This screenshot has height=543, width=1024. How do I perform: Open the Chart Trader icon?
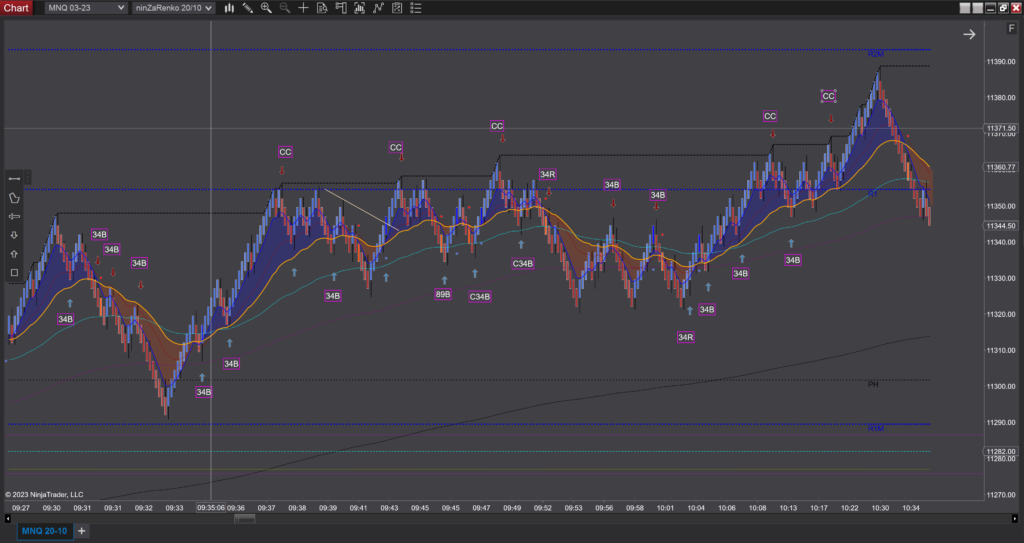click(x=341, y=8)
